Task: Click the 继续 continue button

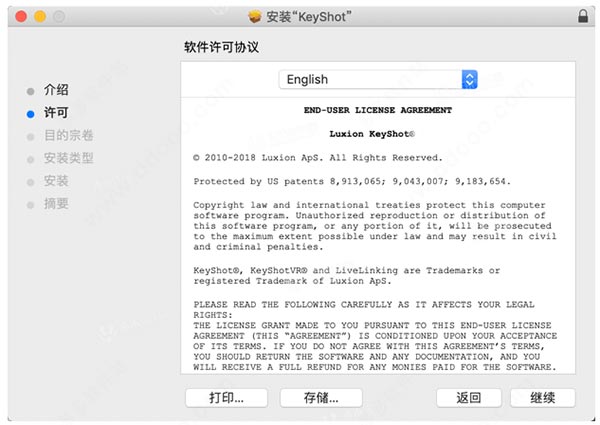Action: pos(543,398)
